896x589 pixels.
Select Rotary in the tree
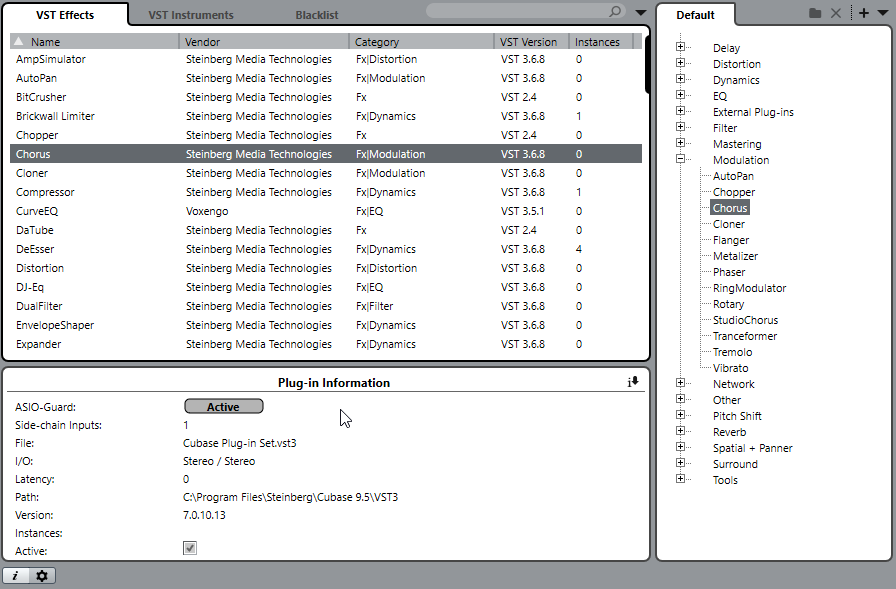click(729, 304)
